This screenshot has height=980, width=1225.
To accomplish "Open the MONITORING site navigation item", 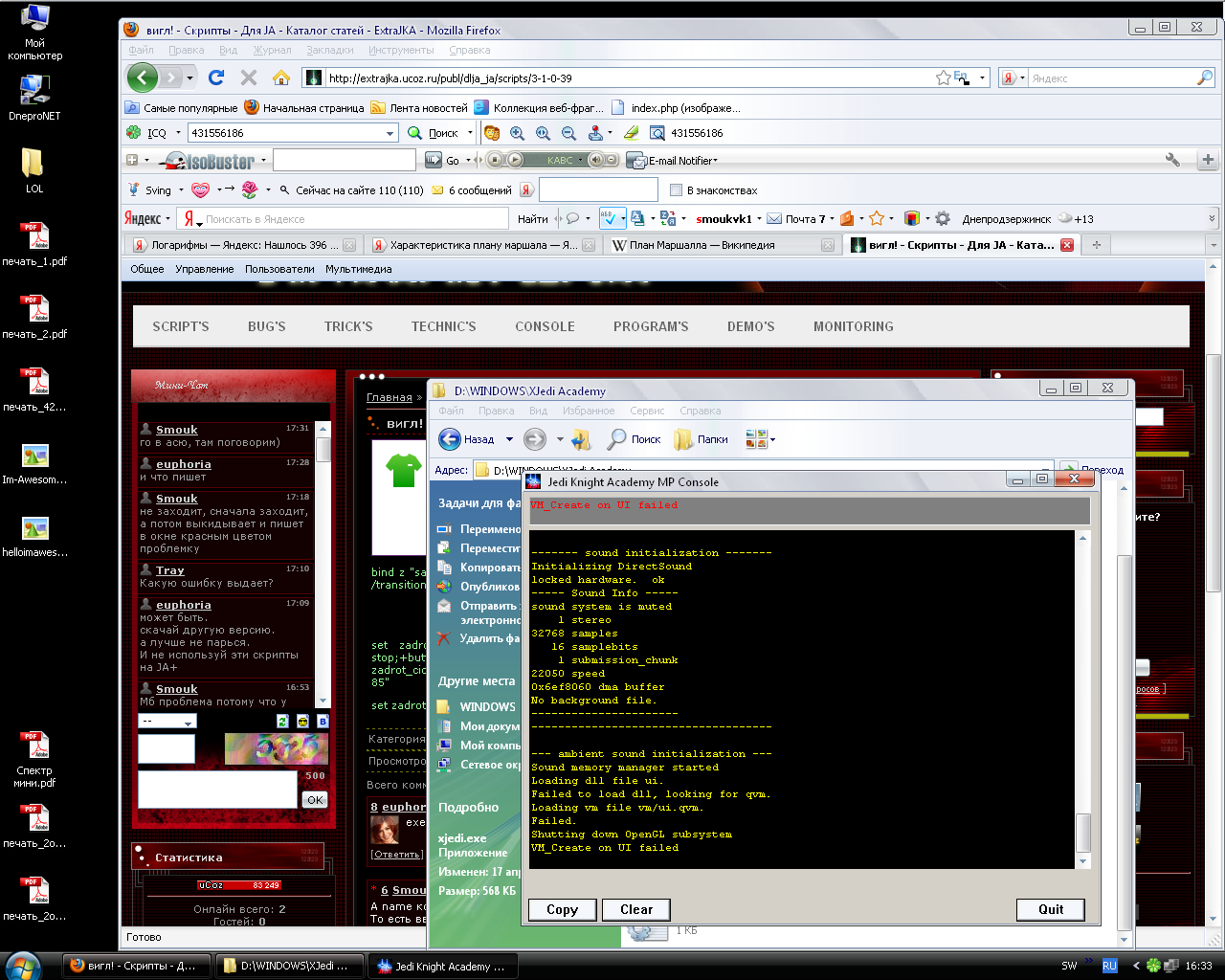I will tap(854, 326).
